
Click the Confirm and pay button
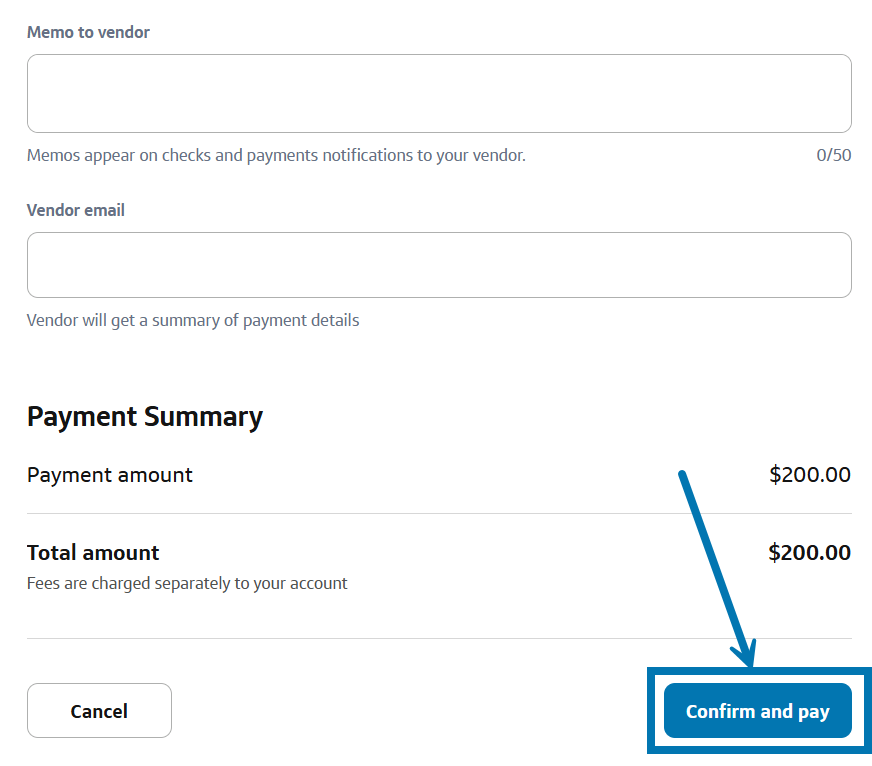pyautogui.click(x=757, y=711)
